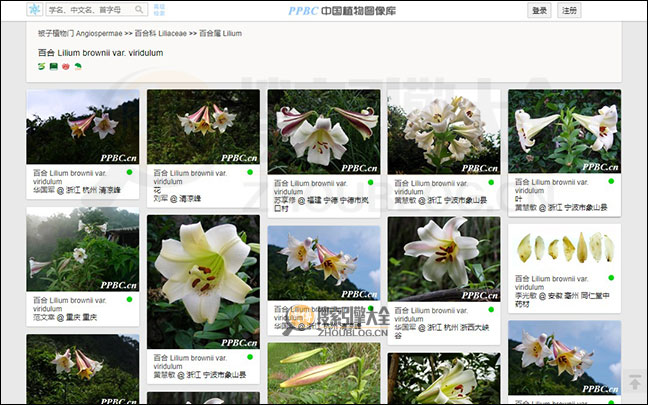Click the 登录 login button
Viewport: 648px width, 405px height.
click(x=539, y=10)
